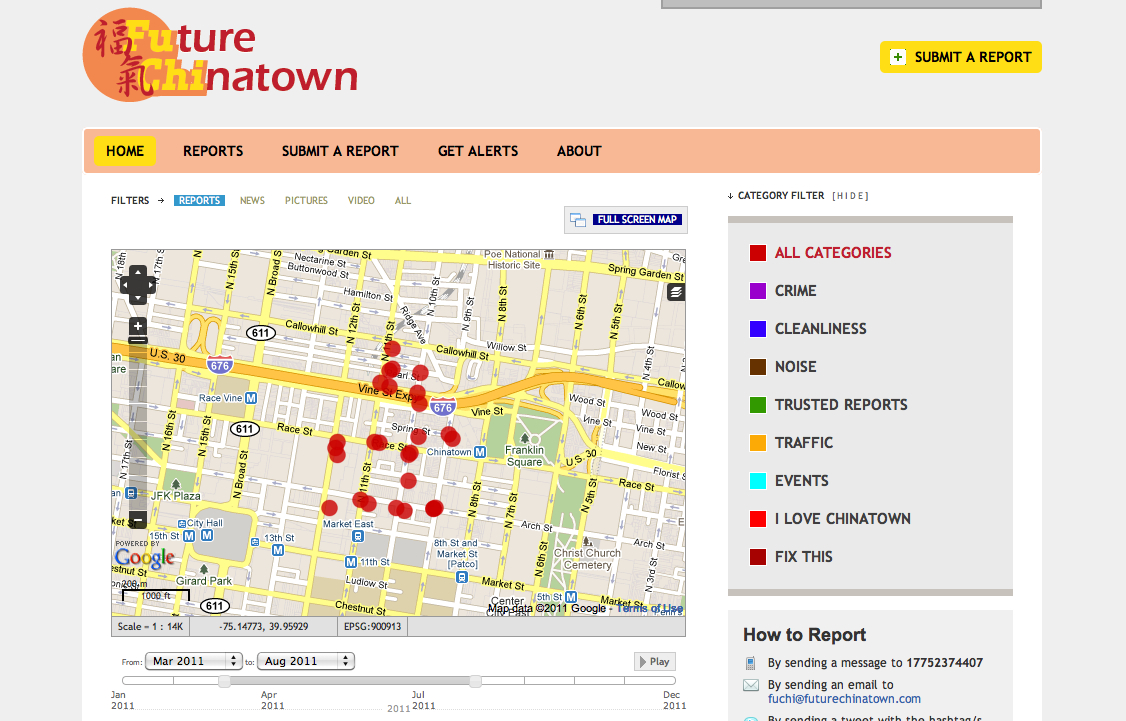Viewport: 1126px width, 721px height.
Task: Click the City Hall transit icon
Action: 182,524
